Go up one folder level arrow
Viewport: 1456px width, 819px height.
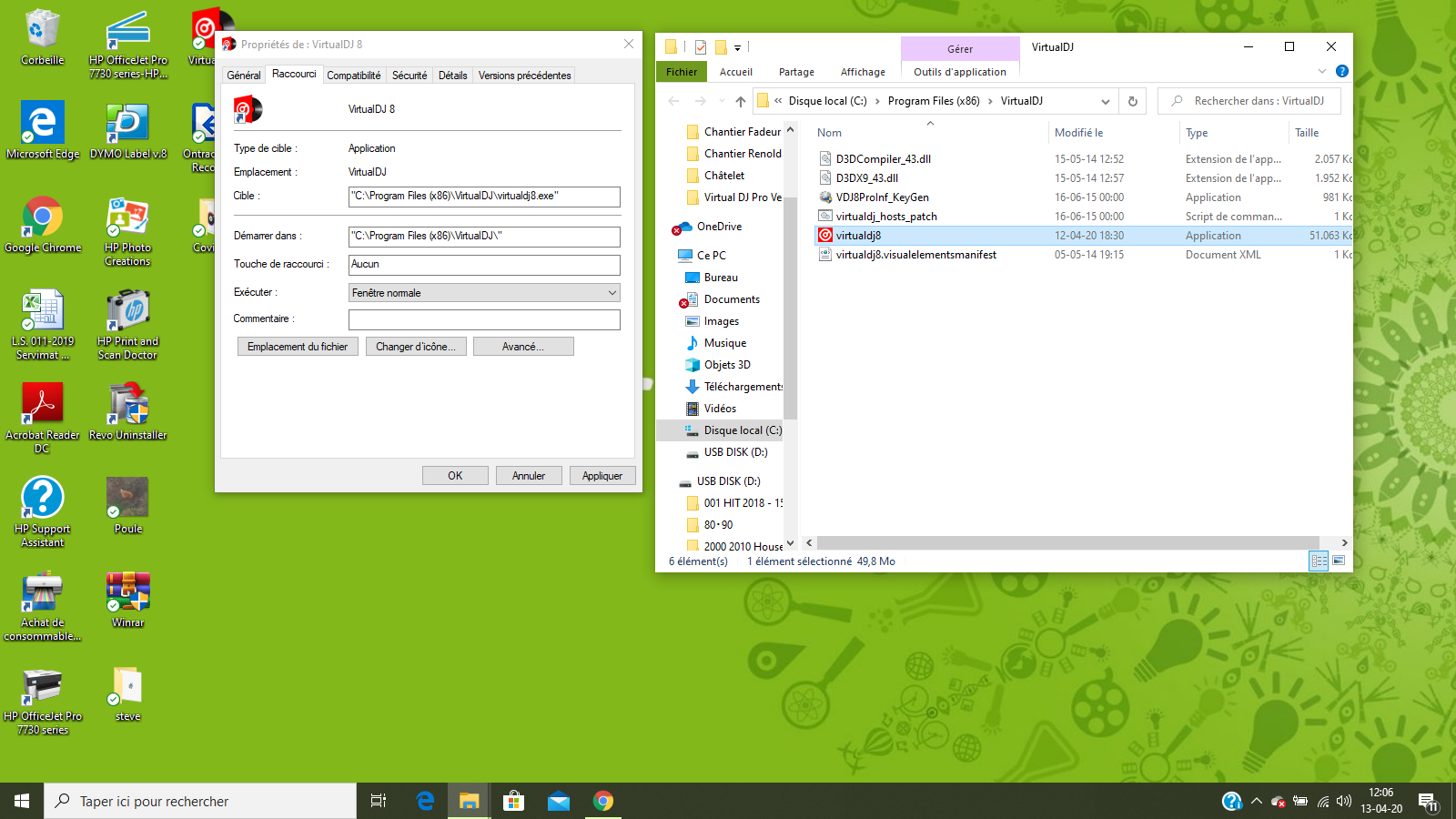point(741,101)
